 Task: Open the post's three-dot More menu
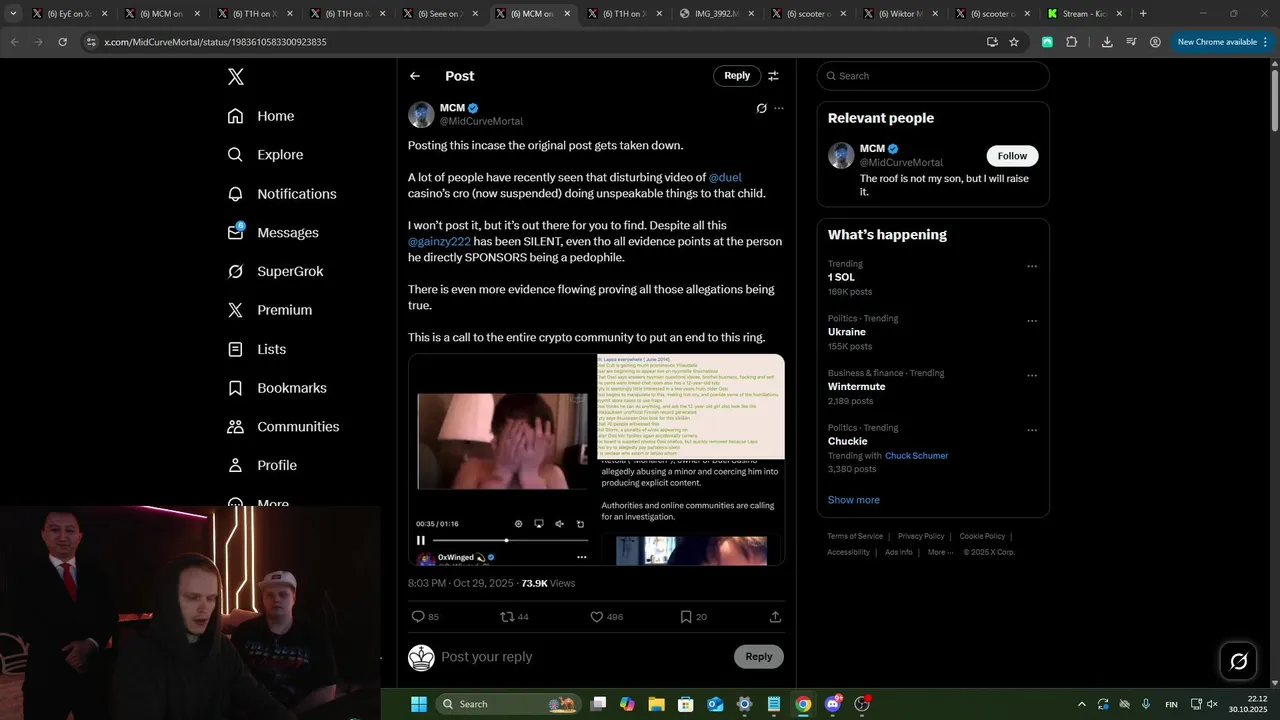779,108
